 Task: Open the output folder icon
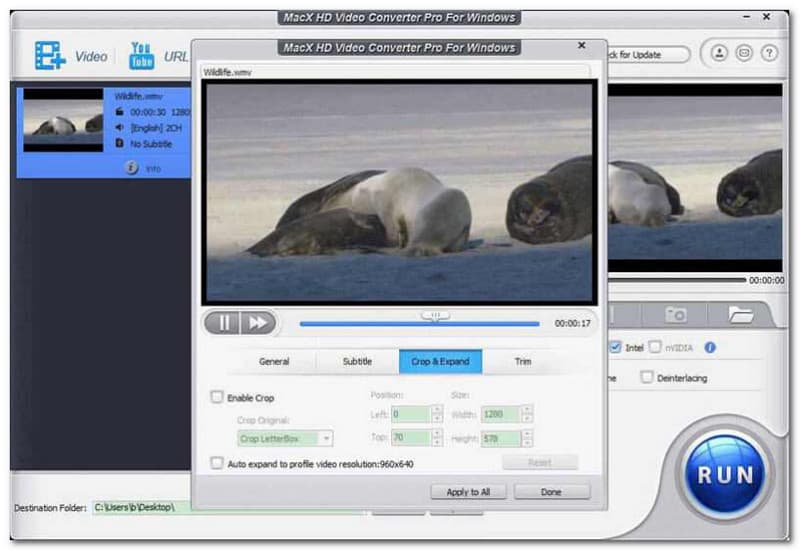[741, 315]
